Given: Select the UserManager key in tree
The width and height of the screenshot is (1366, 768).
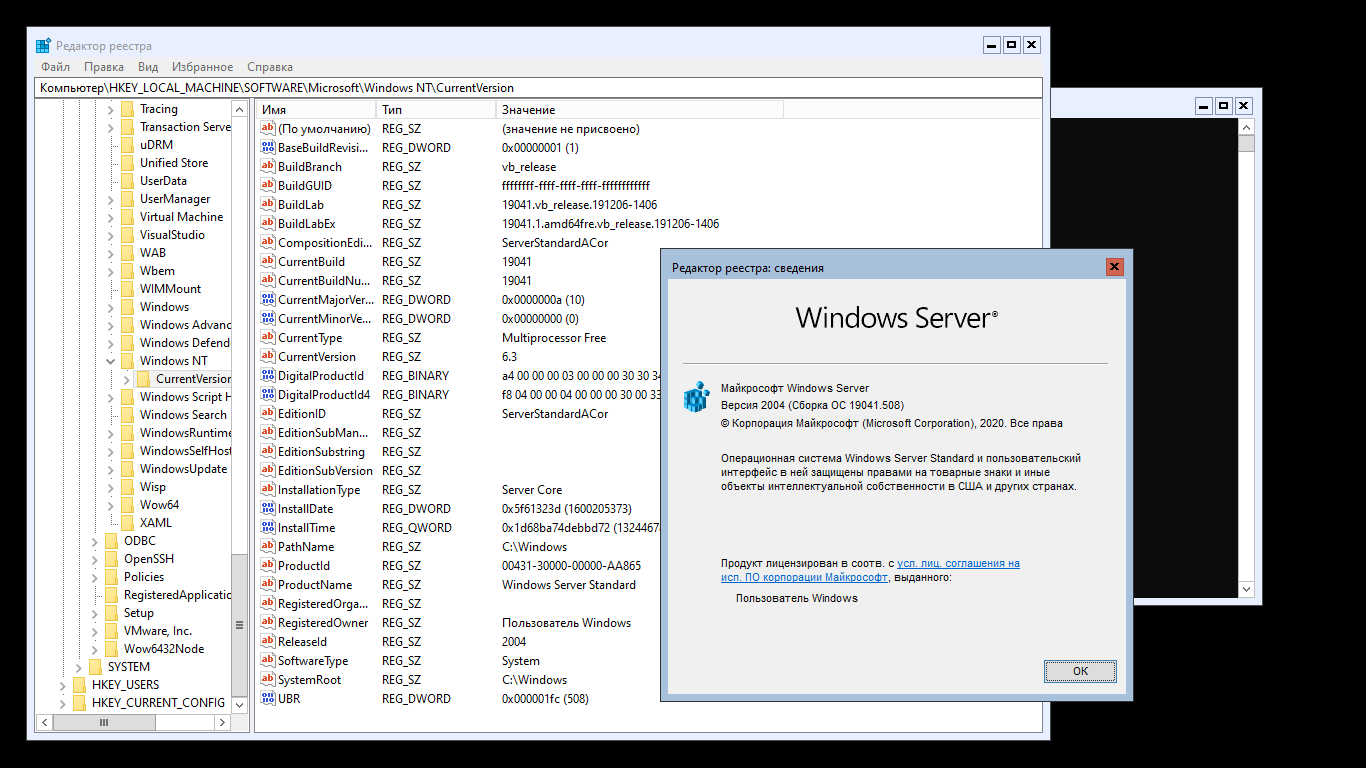Looking at the screenshot, I should tap(175, 199).
